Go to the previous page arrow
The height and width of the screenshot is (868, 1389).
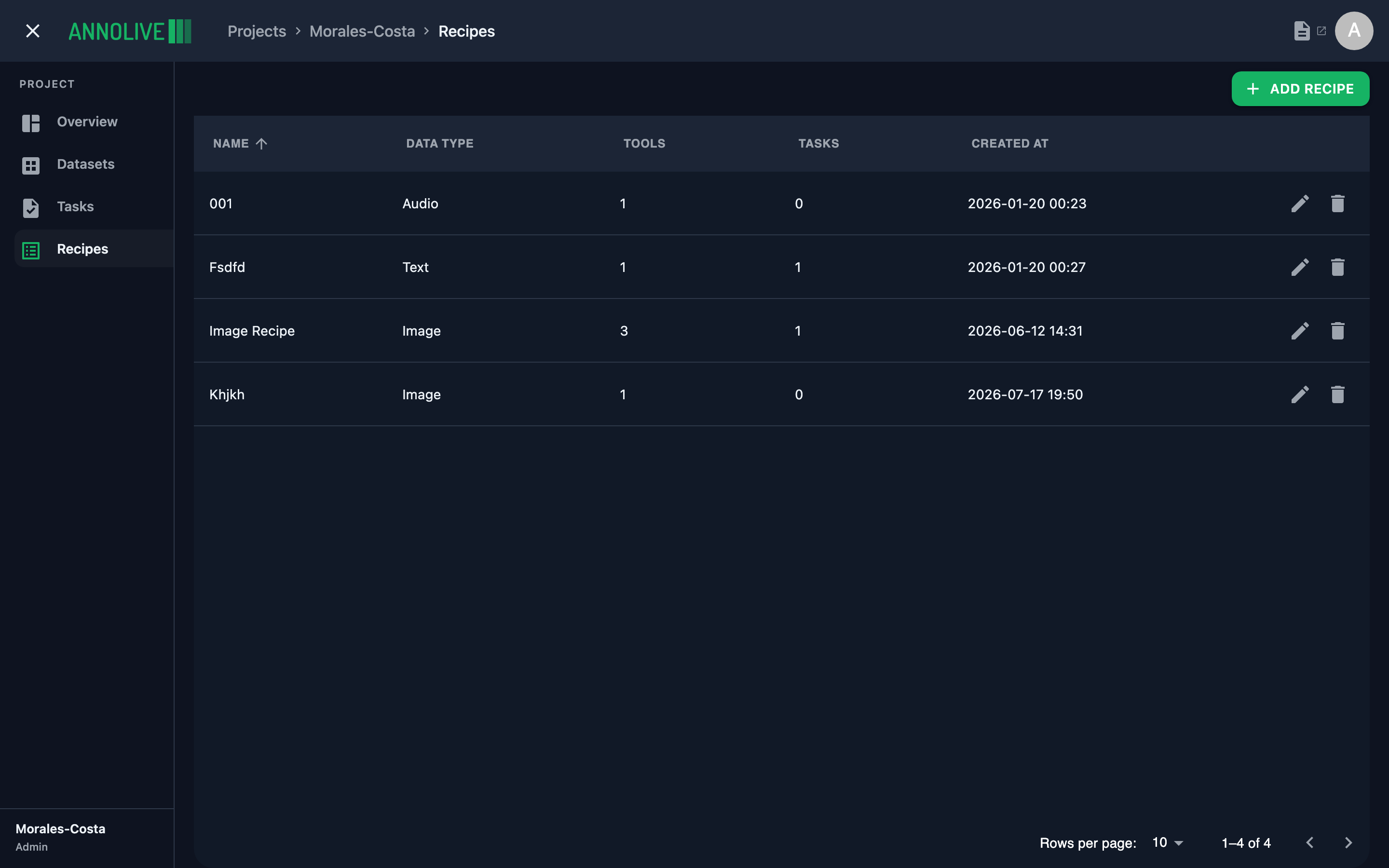(1310, 843)
